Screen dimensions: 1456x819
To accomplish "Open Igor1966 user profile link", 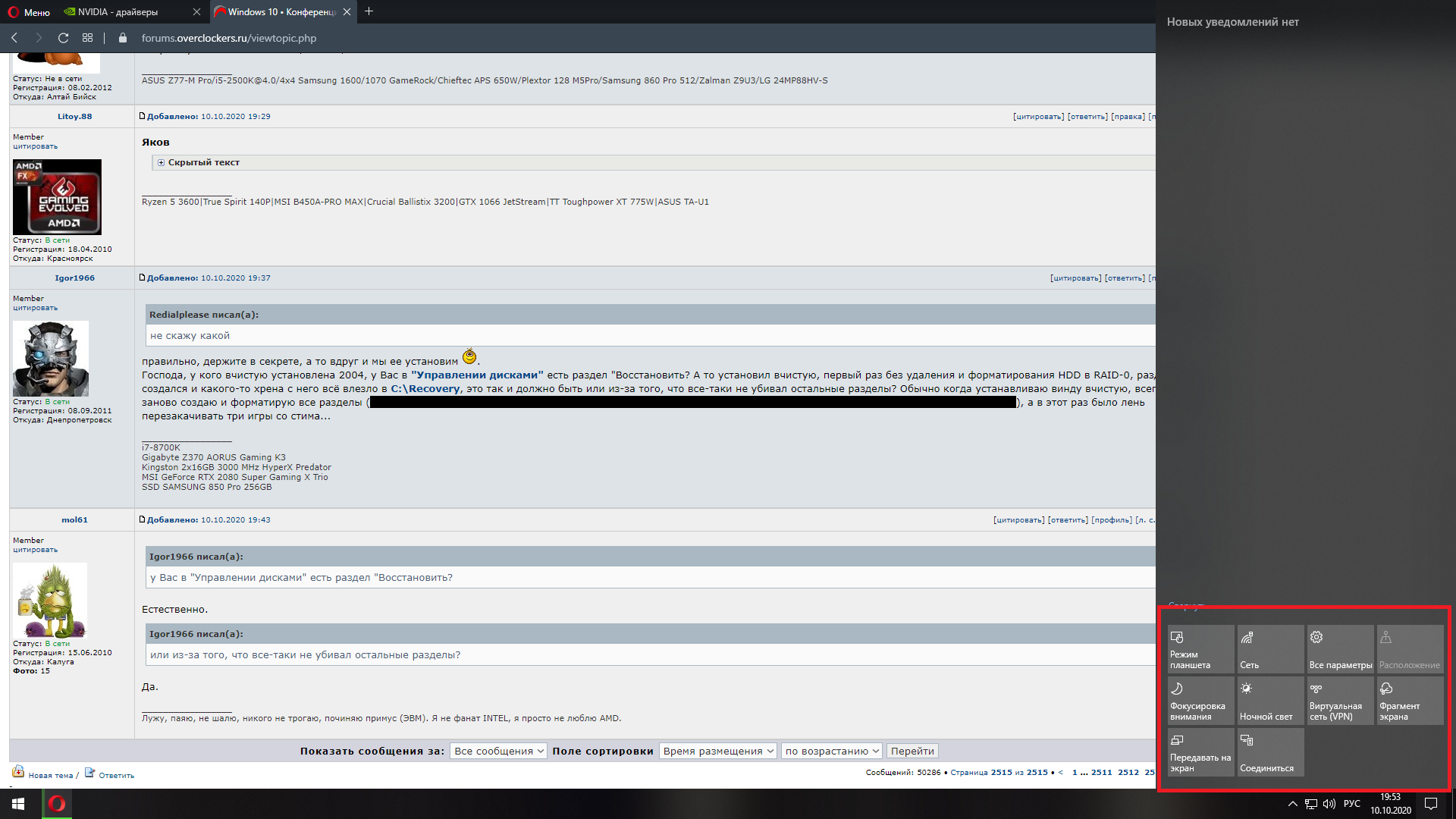I will click(74, 278).
